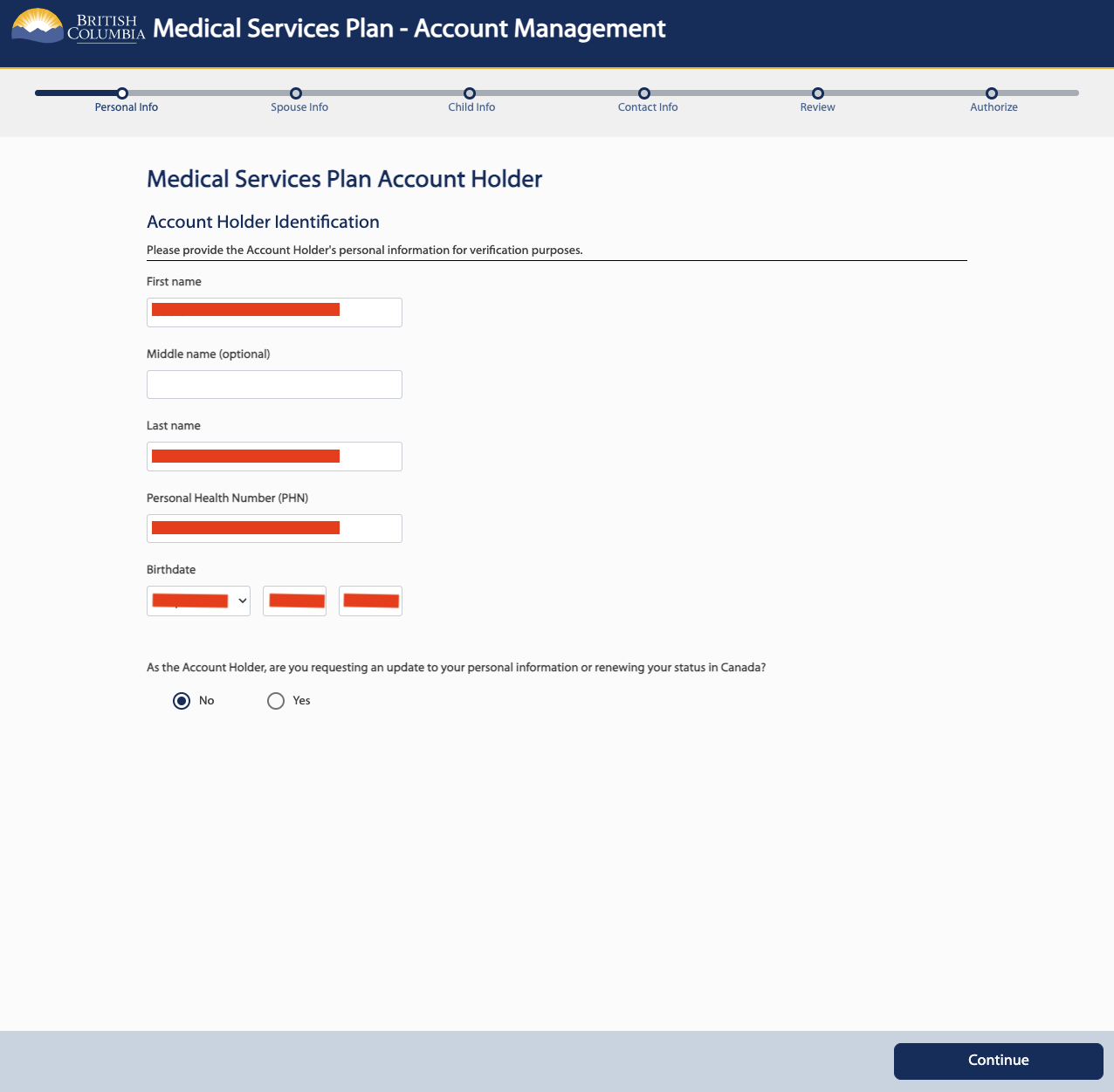This screenshot has width=1114, height=1092.
Task: Click the birthdate day field
Action: tap(294, 601)
